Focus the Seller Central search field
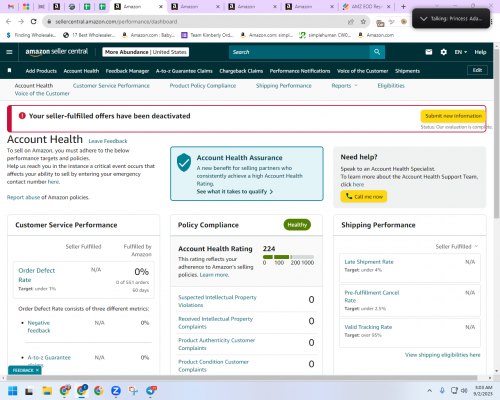 coord(299,52)
